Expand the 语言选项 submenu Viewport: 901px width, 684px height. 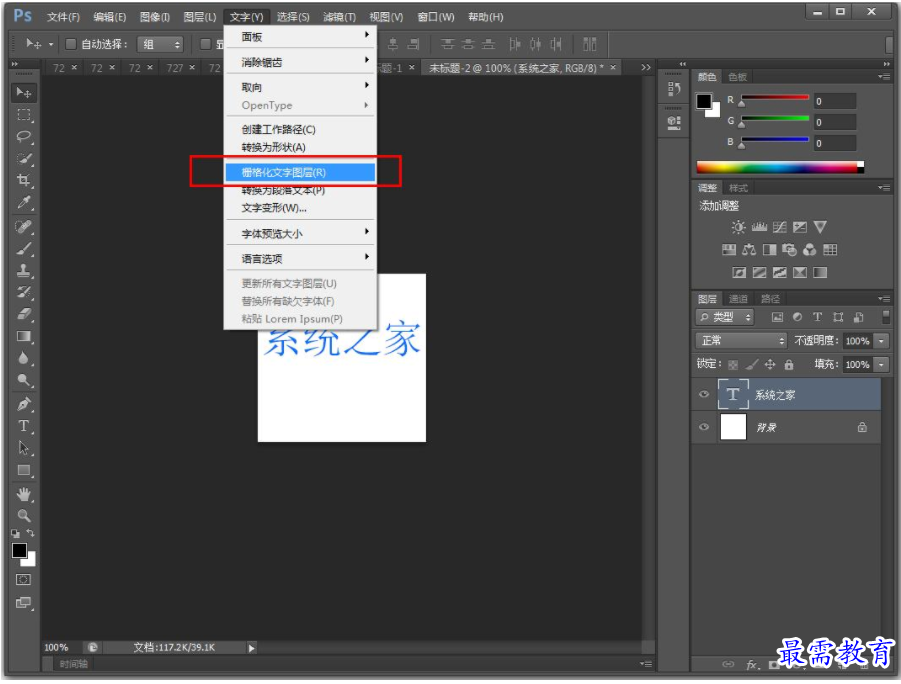click(x=300, y=259)
